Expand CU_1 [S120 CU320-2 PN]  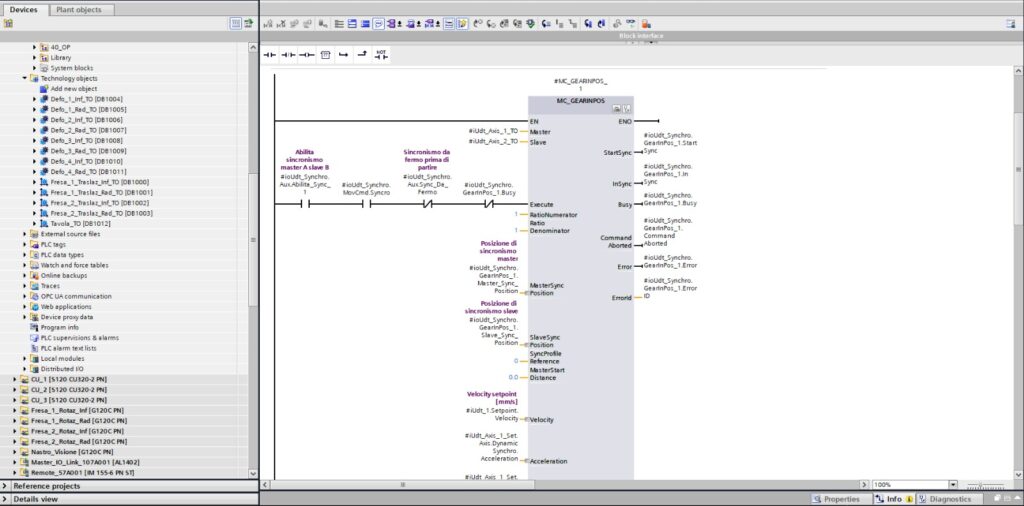coord(15,379)
